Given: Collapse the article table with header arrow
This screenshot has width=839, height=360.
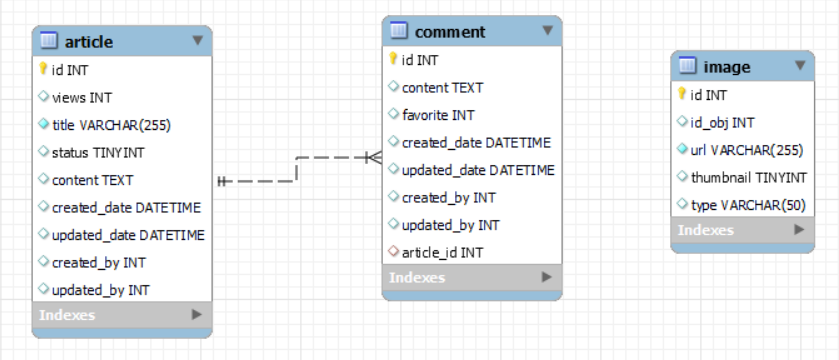Looking at the screenshot, I should [197, 40].
